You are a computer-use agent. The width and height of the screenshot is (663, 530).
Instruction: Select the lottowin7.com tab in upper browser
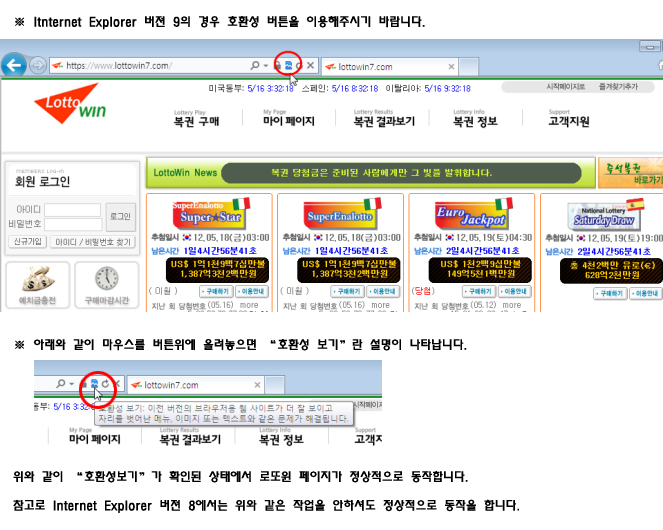385,67
